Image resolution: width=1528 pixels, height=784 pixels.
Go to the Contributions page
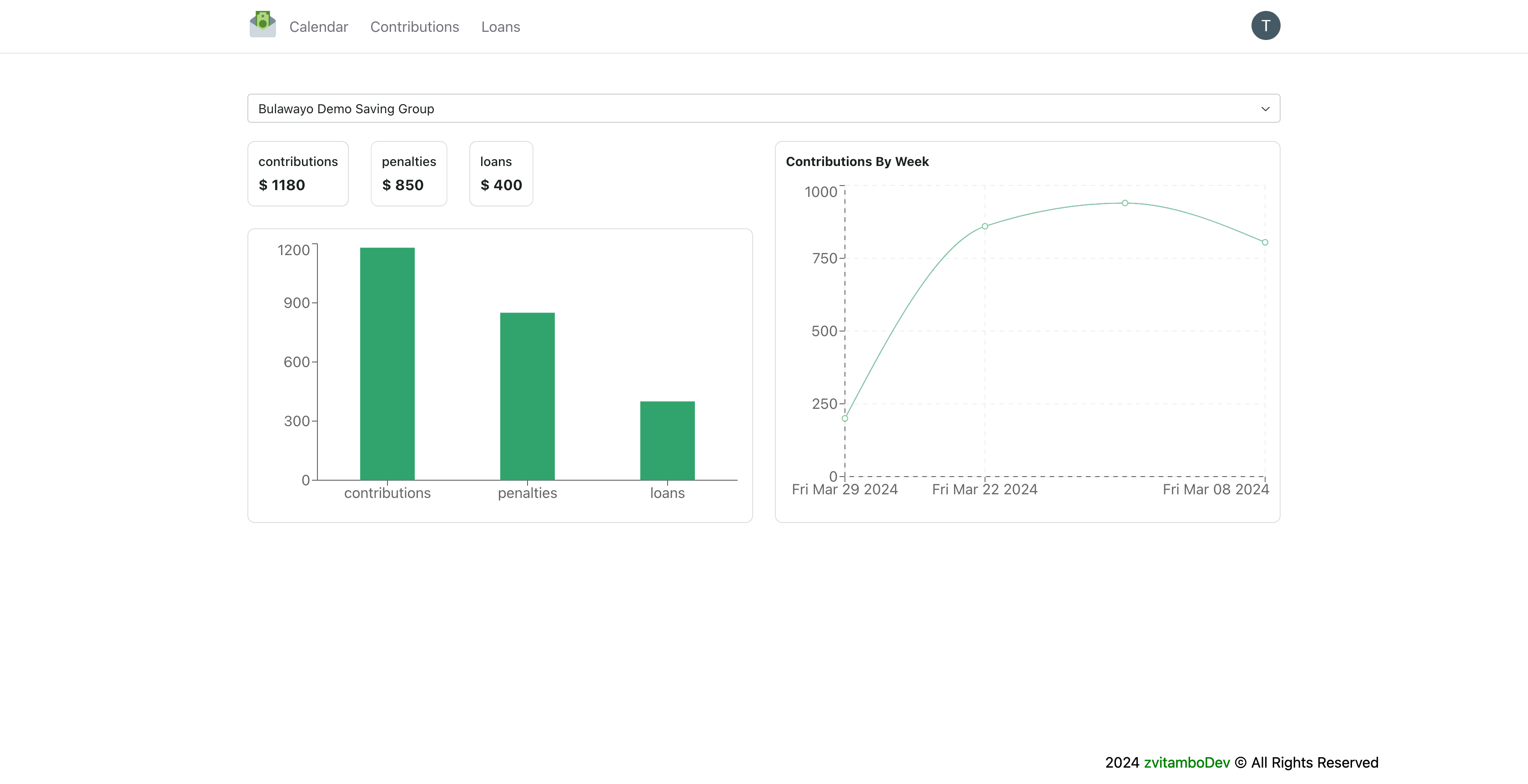pos(414,27)
